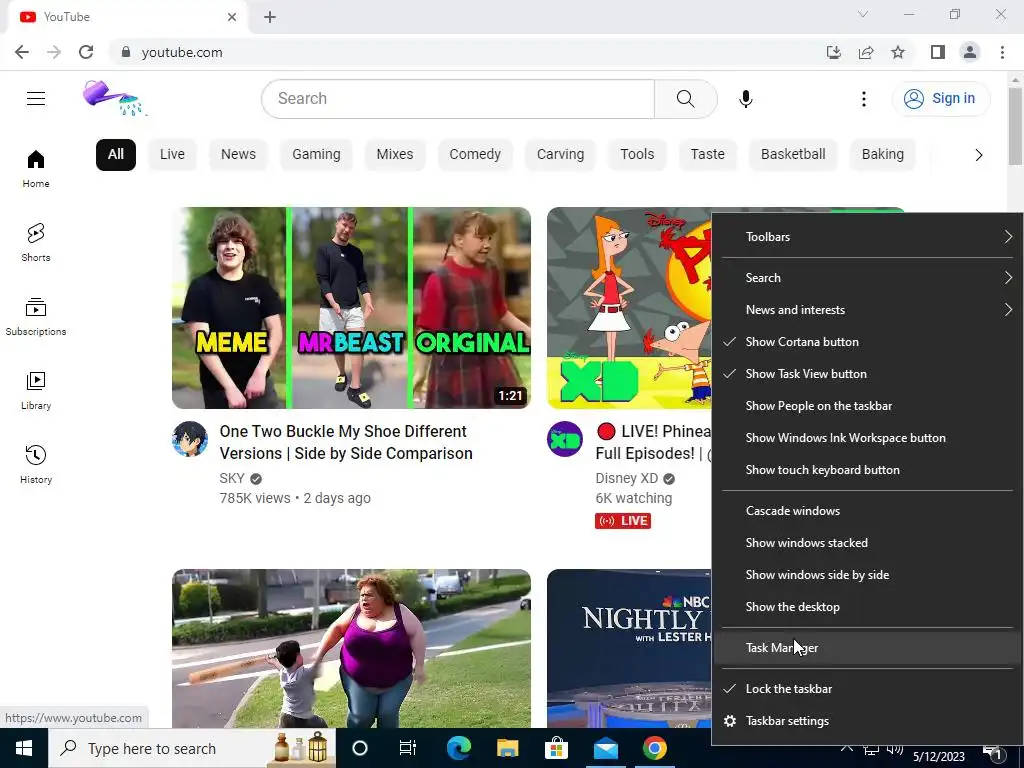Expand the Toolbars submenu
The image size is (1024, 768).
tap(867, 236)
